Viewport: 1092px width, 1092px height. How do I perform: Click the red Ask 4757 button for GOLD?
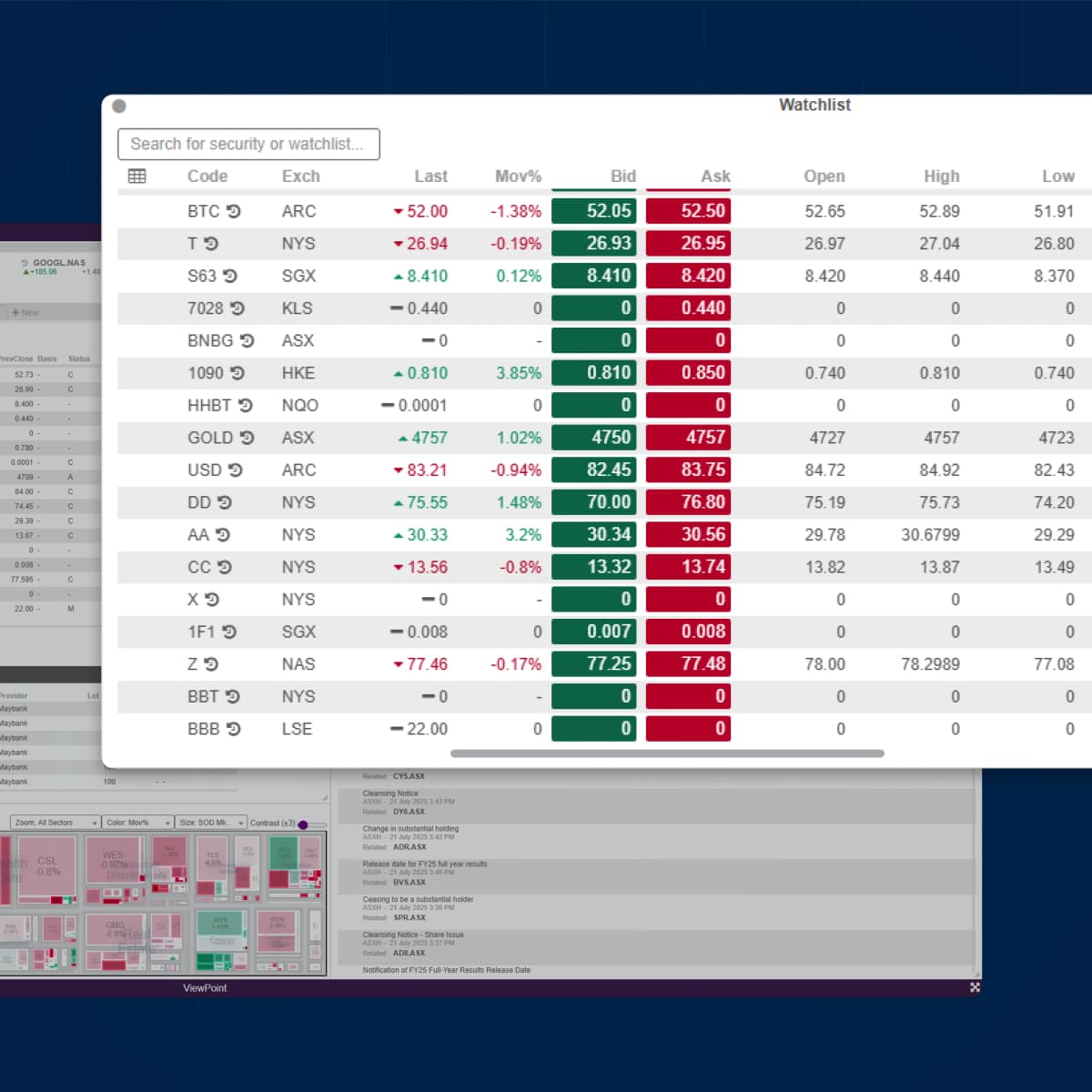[x=688, y=438]
